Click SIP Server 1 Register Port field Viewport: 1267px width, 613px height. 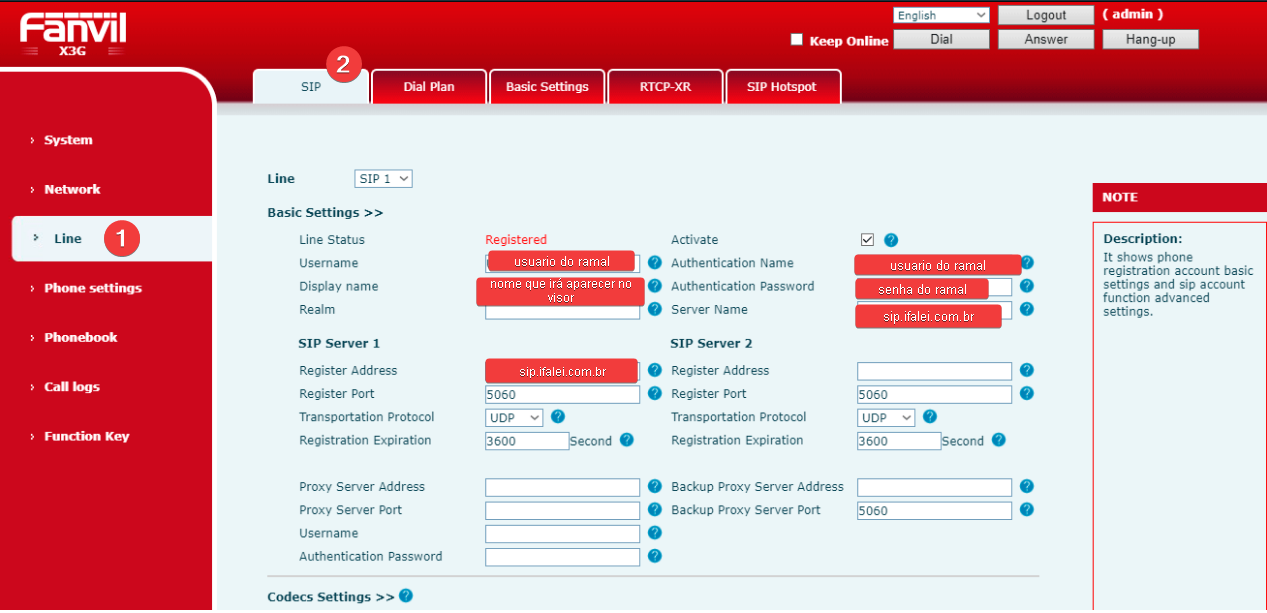tap(562, 394)
